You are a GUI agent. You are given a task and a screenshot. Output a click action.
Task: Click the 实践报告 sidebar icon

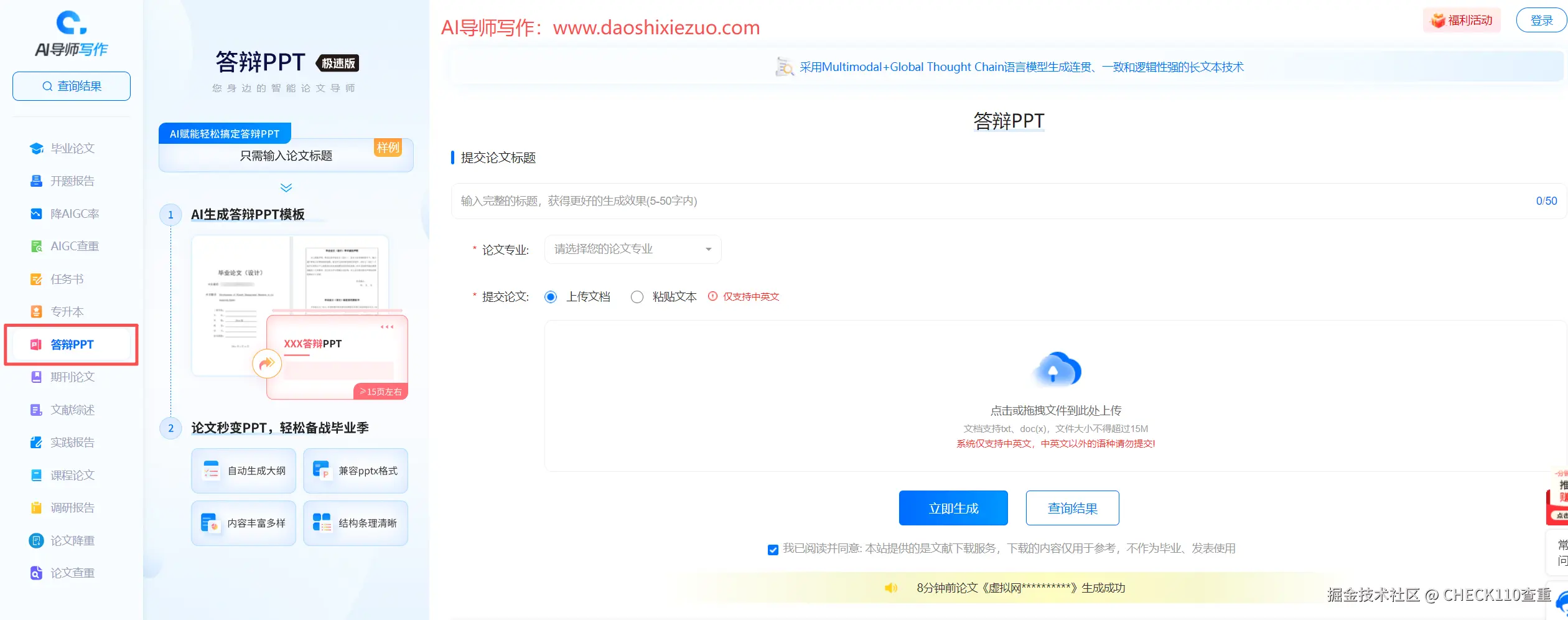37,443
